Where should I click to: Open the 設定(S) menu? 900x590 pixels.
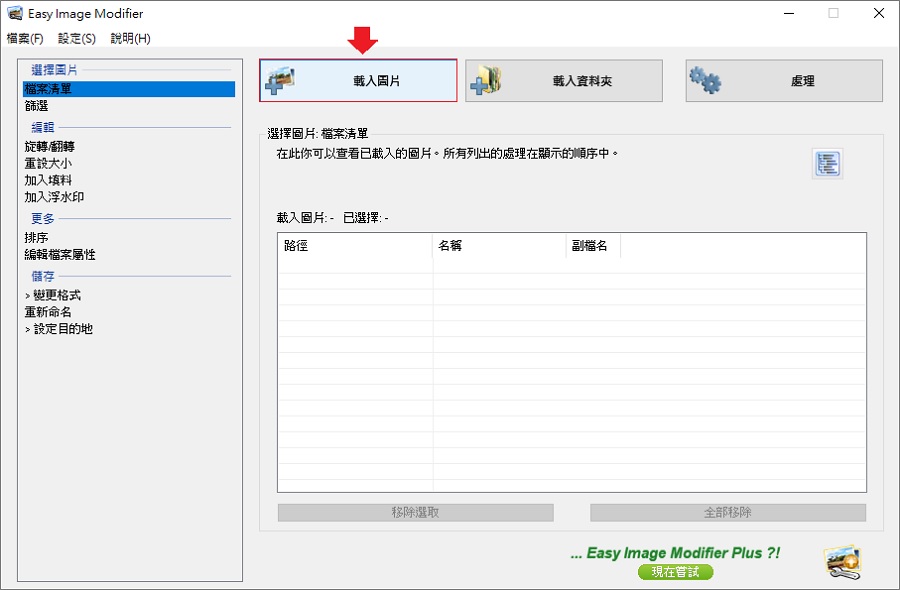(76, 38)
